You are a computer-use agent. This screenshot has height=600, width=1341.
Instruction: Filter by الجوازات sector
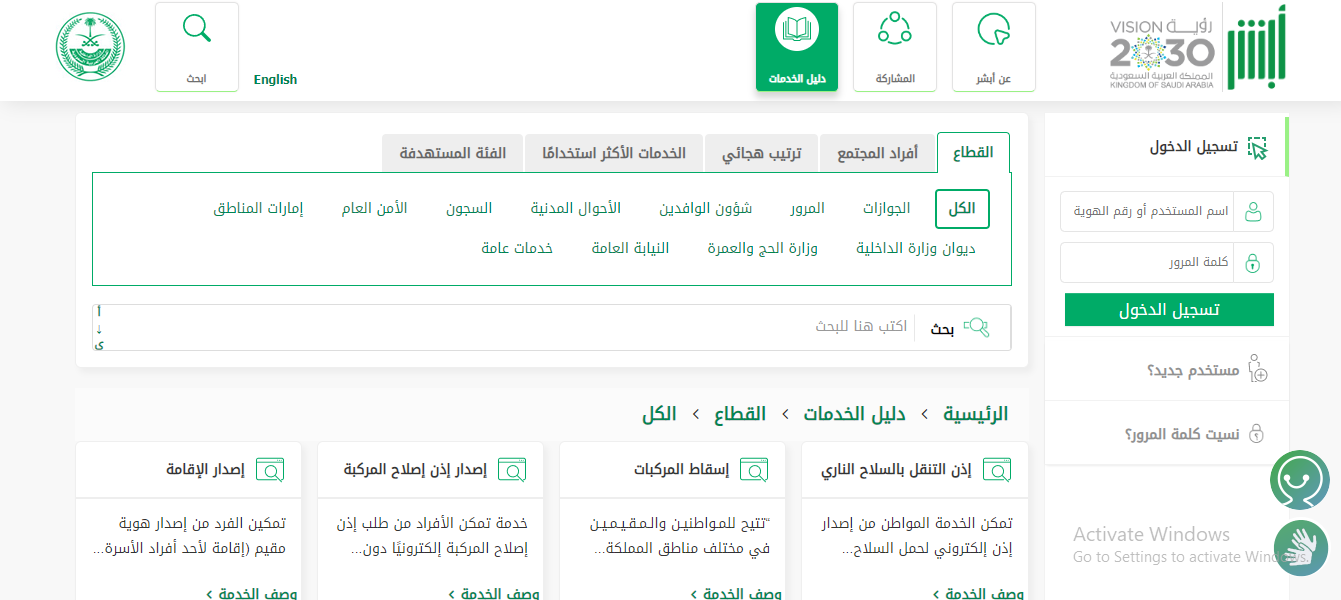(887, 209)
